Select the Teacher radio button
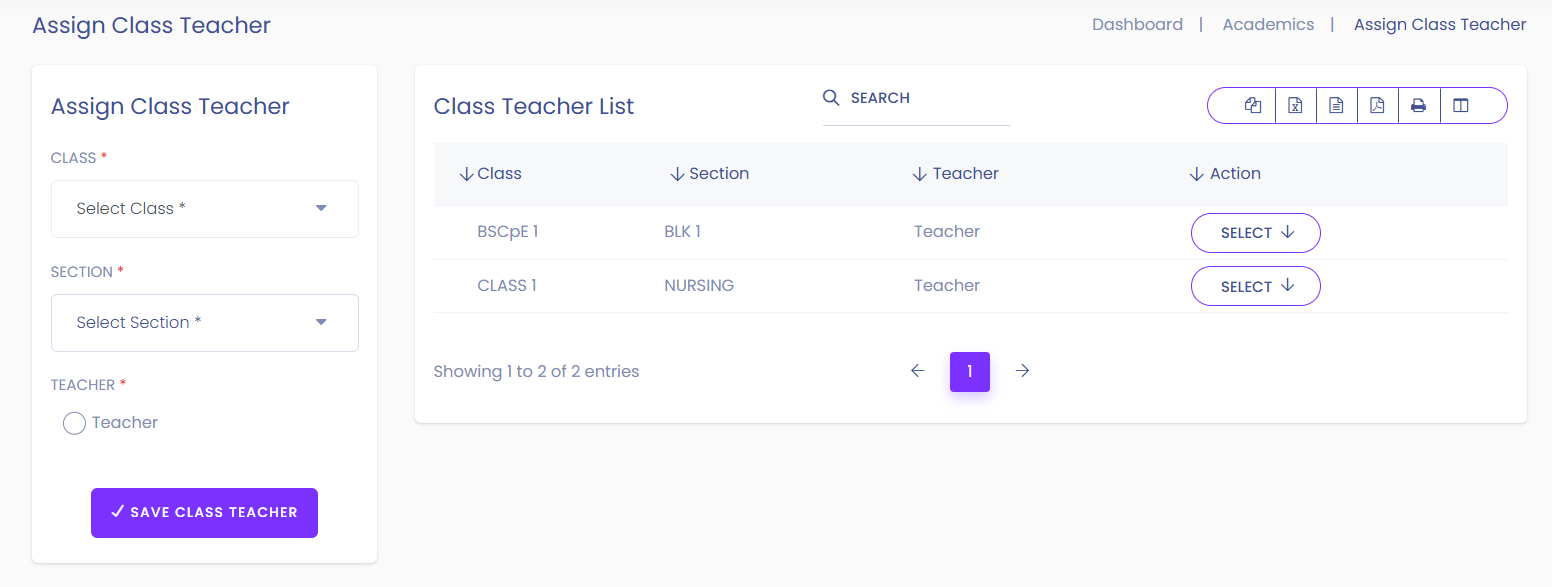This screenshot has height=587, width=1552. (x=74, y=423)
